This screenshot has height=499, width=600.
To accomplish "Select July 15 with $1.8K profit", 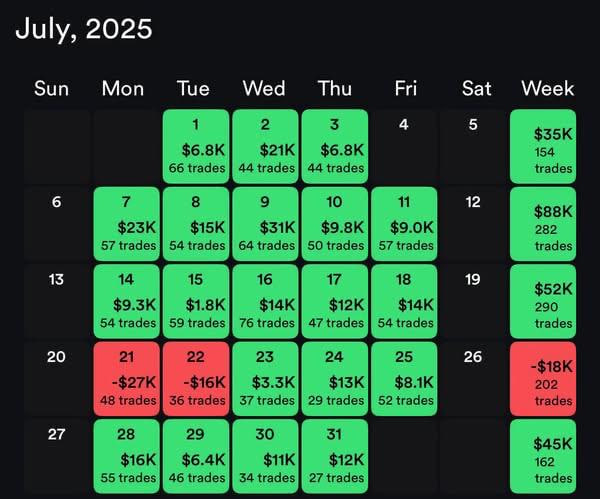I will coord(194,301).
